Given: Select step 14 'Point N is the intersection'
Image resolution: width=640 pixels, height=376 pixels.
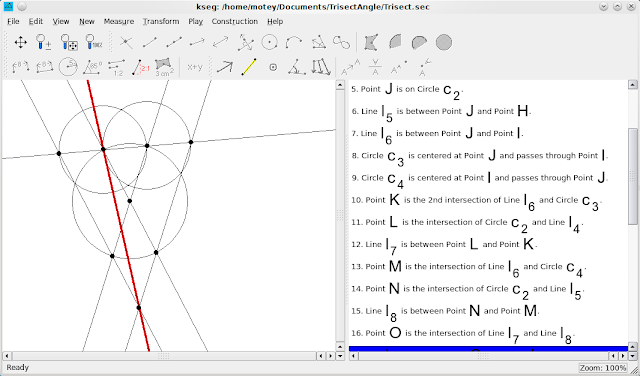Looking at the screenshot, I should 468,291.
